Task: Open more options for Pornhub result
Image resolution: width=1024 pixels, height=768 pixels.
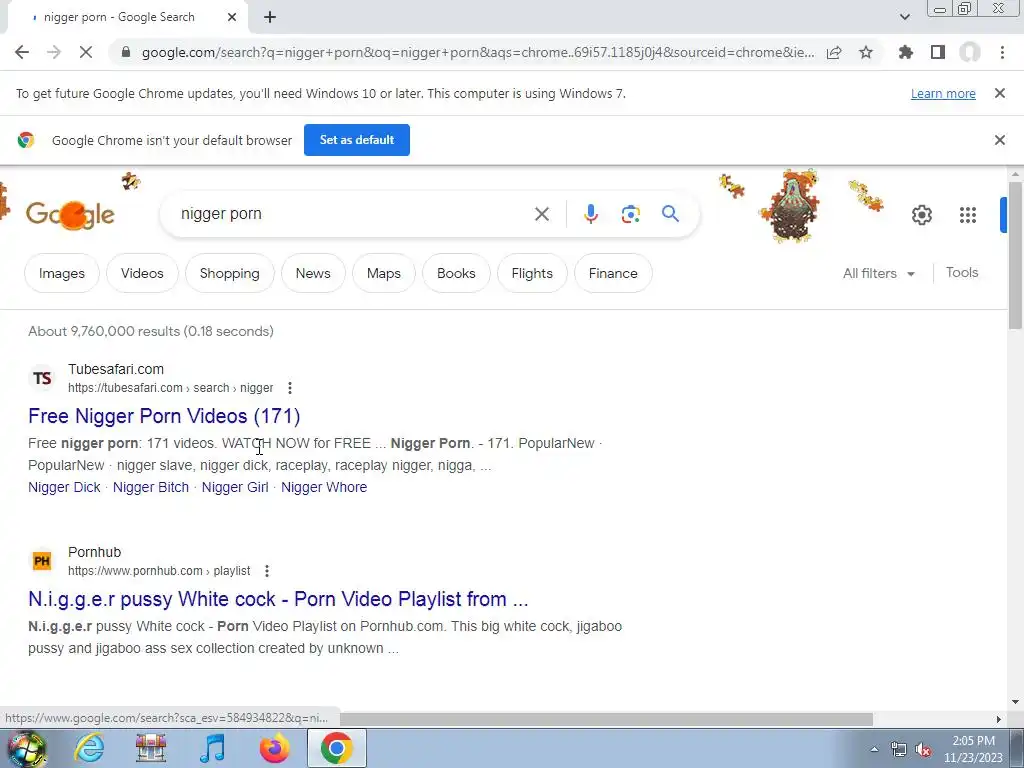Action: (x=266, y=571)
